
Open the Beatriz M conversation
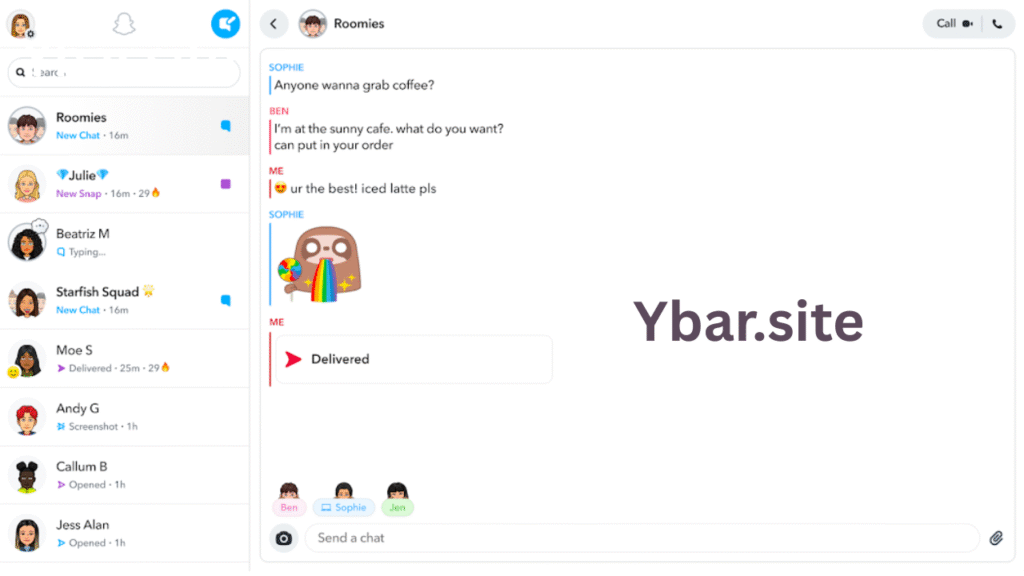[x=124, y=242]
